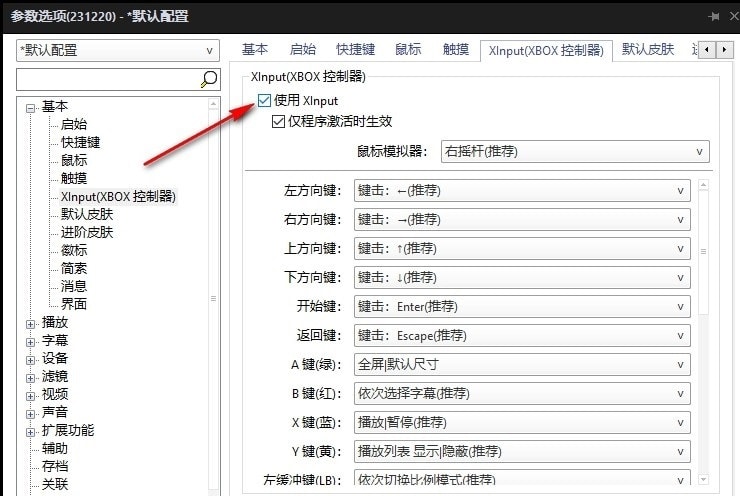Open the 左方向键 action dropdown
The height and width of the screenshot is (496, 740).
522,191
